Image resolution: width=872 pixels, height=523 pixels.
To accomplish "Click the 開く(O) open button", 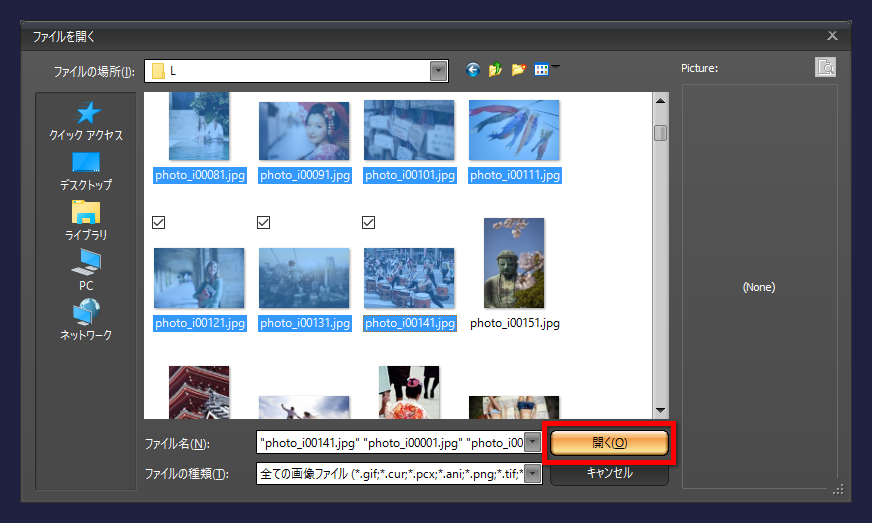I will point(609,443).
